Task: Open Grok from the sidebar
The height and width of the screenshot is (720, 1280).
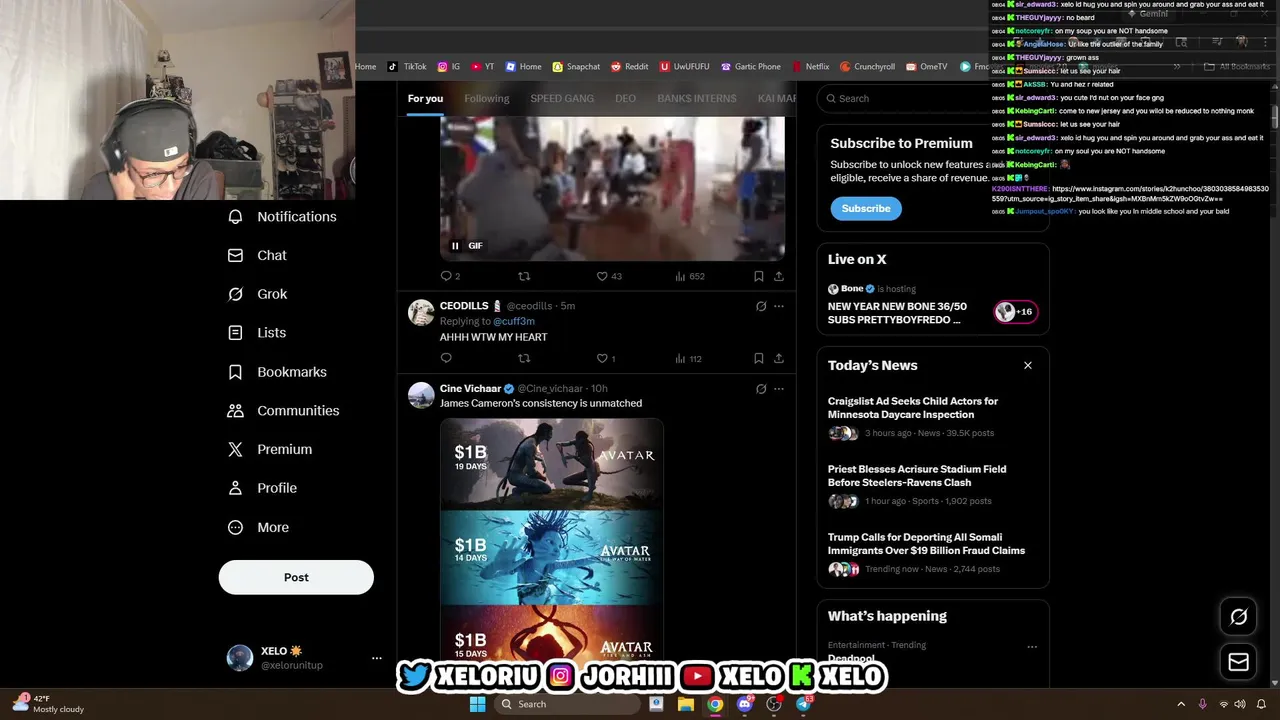Action: coord(257,294)
